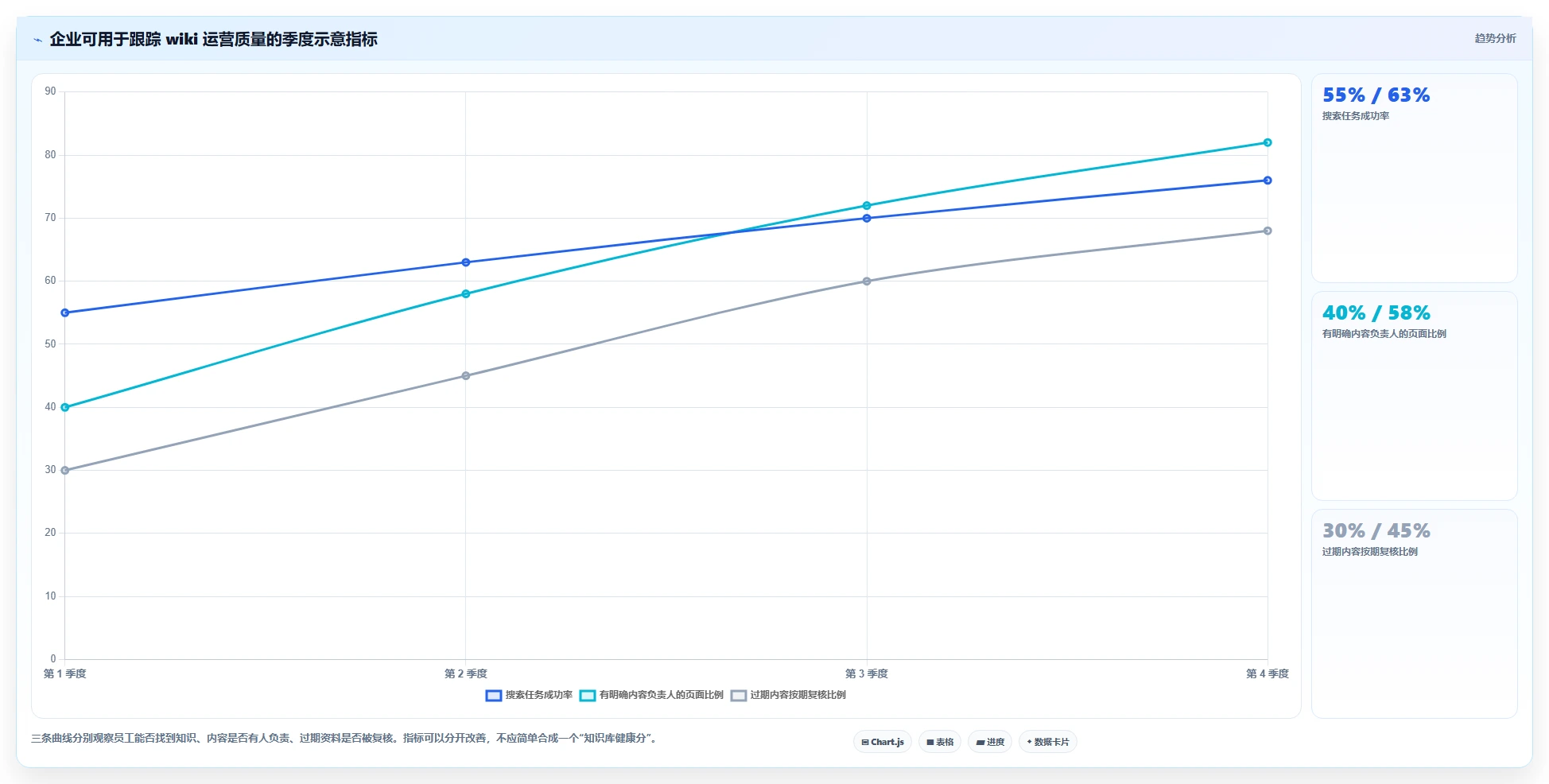
Task: Click the 90 y-axis tick label
Action: tap(50, 91)
